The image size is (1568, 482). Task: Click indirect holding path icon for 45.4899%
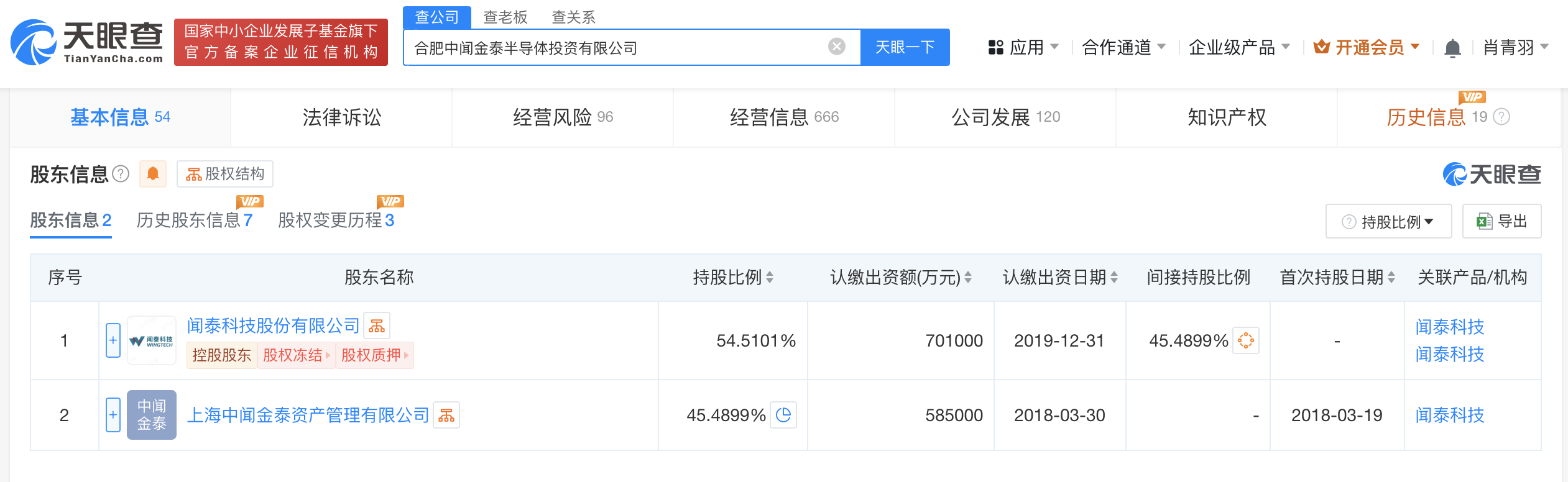click(1246, 340)
